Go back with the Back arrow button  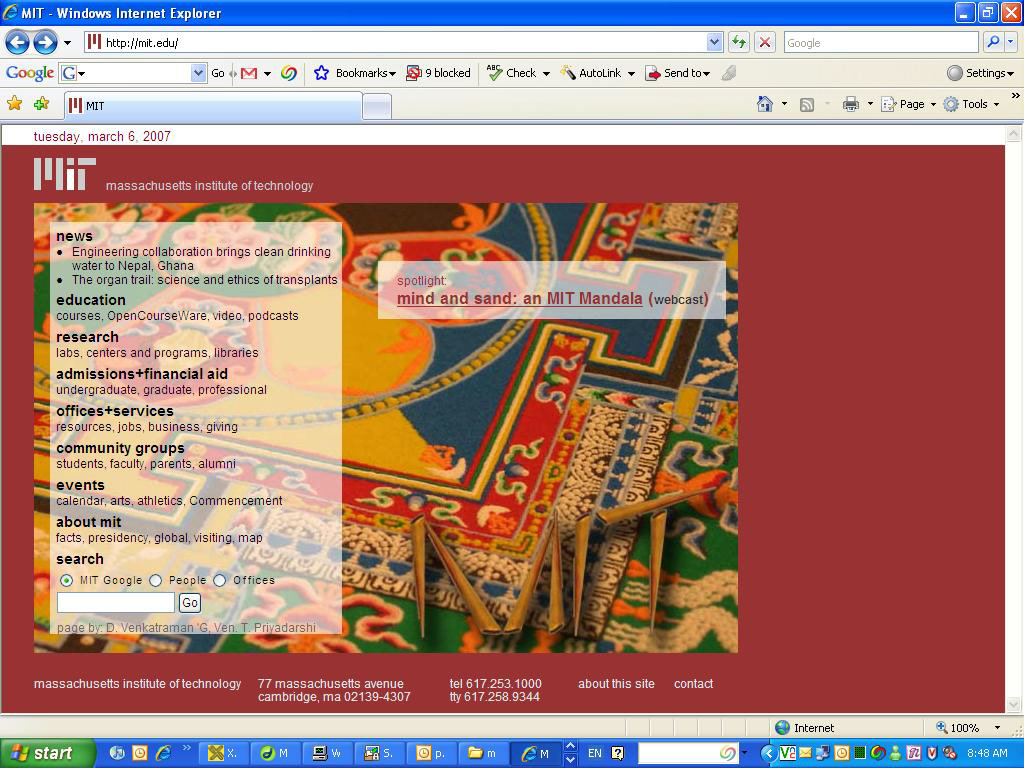(18, 43)
